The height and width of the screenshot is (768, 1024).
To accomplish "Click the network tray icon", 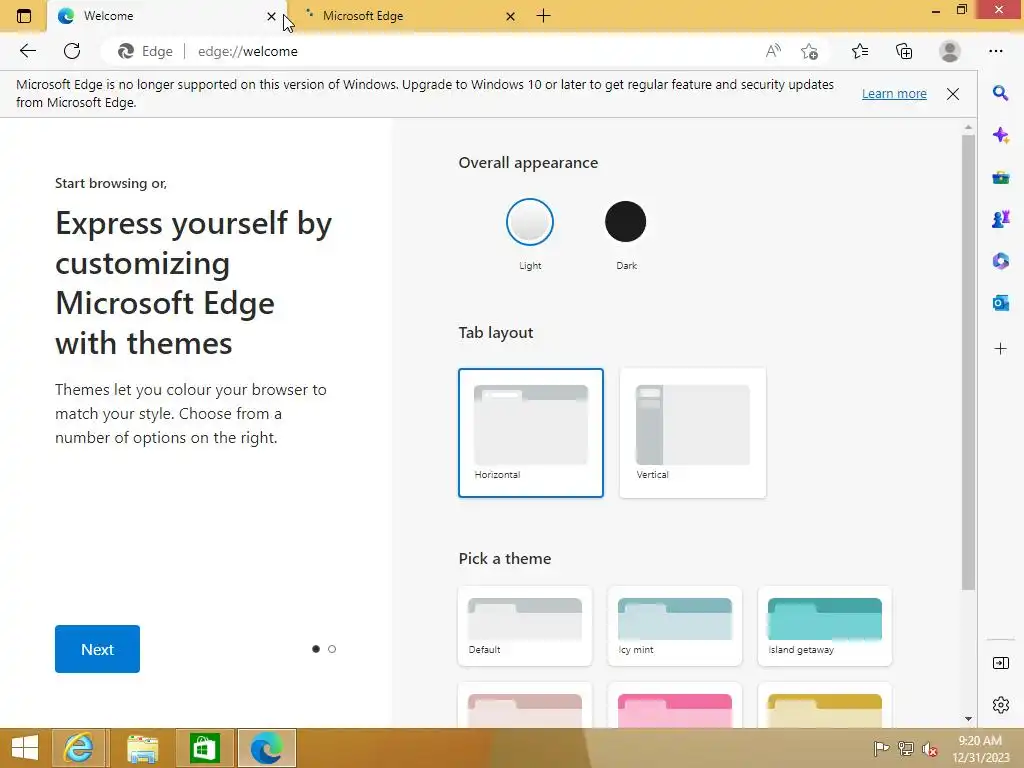I will (906, 748).
